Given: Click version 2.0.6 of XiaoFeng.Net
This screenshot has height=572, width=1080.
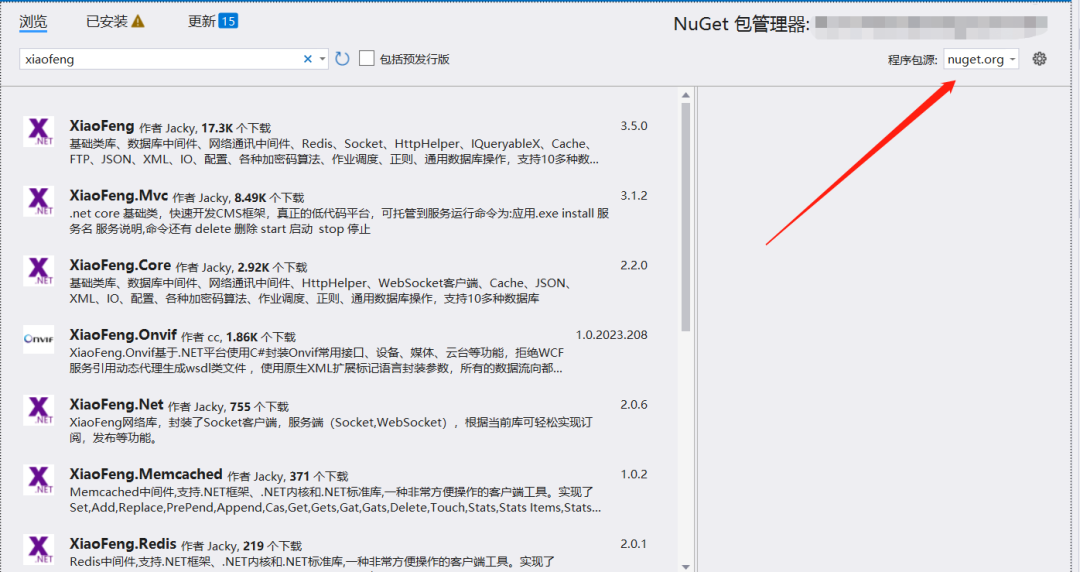Looking at the screenshot, I should (x=634, y=405).
